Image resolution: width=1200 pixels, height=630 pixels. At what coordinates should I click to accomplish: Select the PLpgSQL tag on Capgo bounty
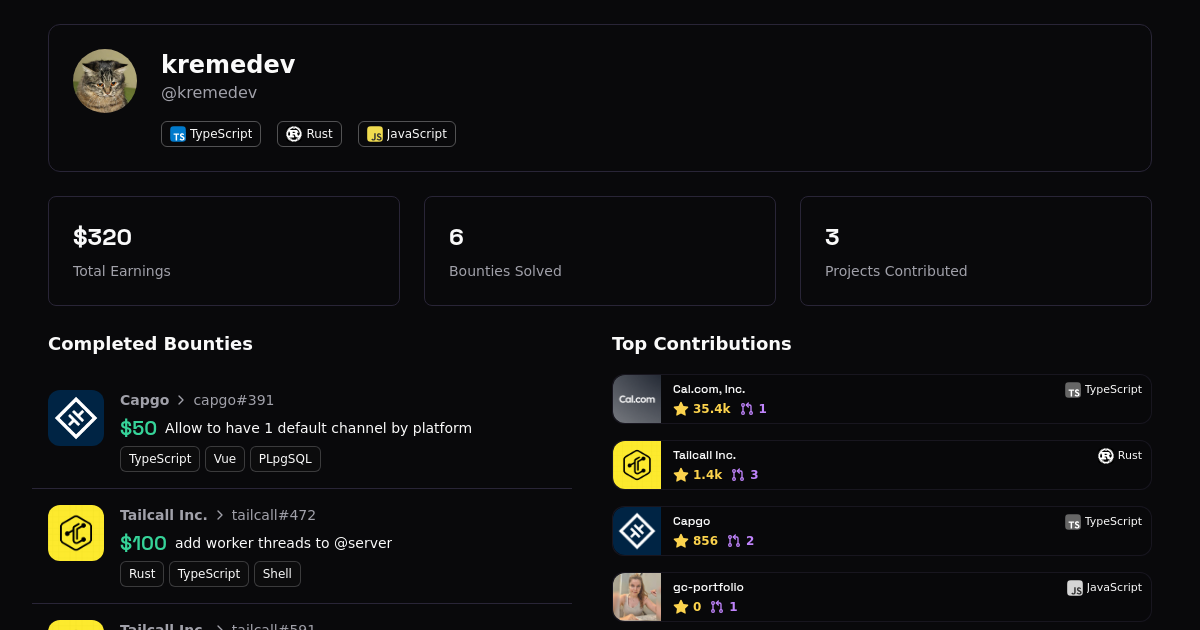[285, 459]
